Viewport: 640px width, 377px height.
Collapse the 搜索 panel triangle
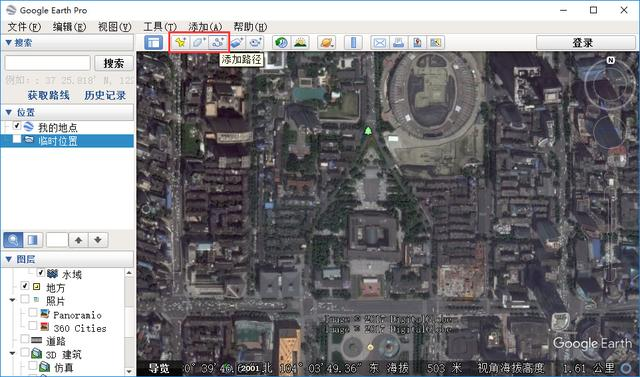8,42
